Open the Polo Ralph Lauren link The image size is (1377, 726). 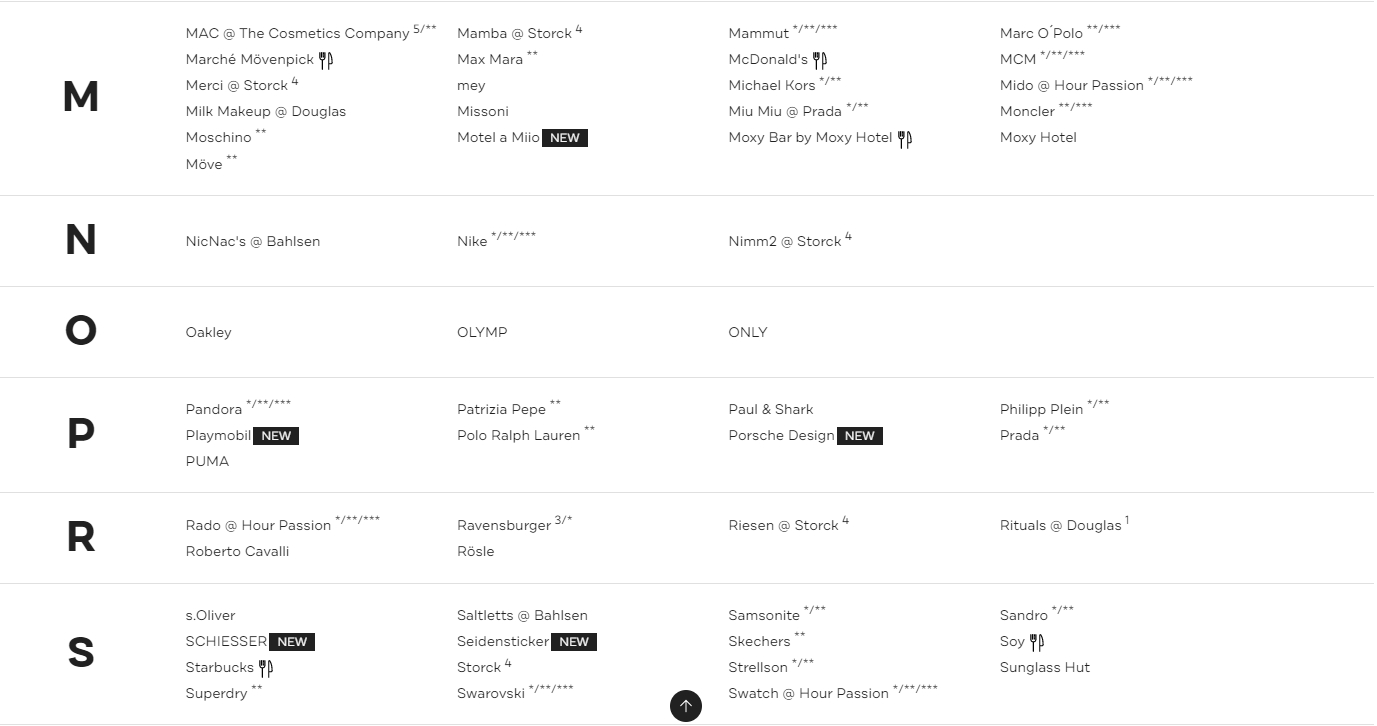[x=518, y=435]
